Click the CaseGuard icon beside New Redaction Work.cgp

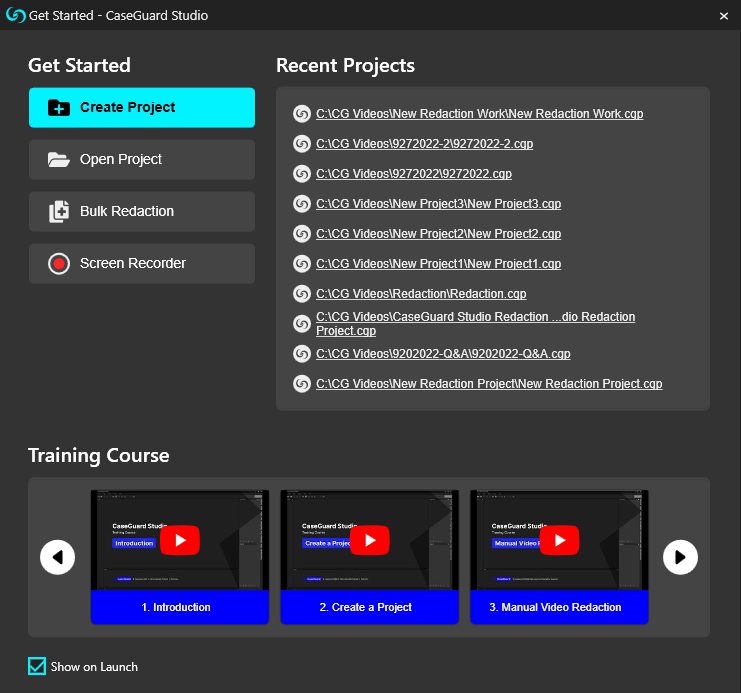point(302,114)
